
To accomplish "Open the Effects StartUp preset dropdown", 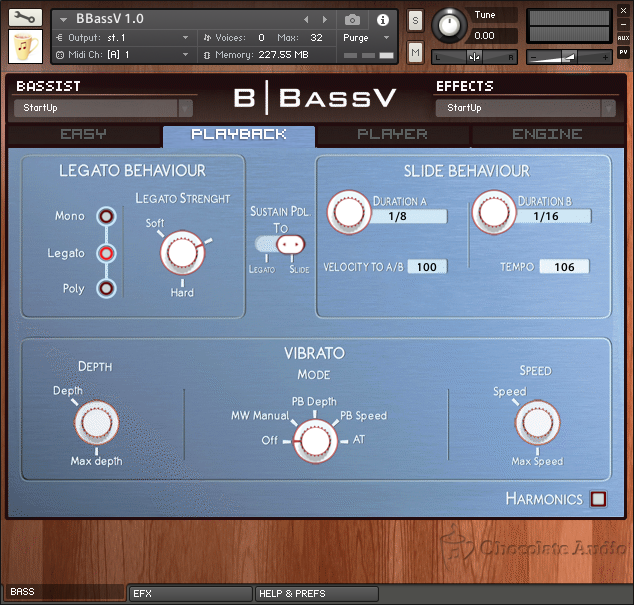I will tap(525, 108).
